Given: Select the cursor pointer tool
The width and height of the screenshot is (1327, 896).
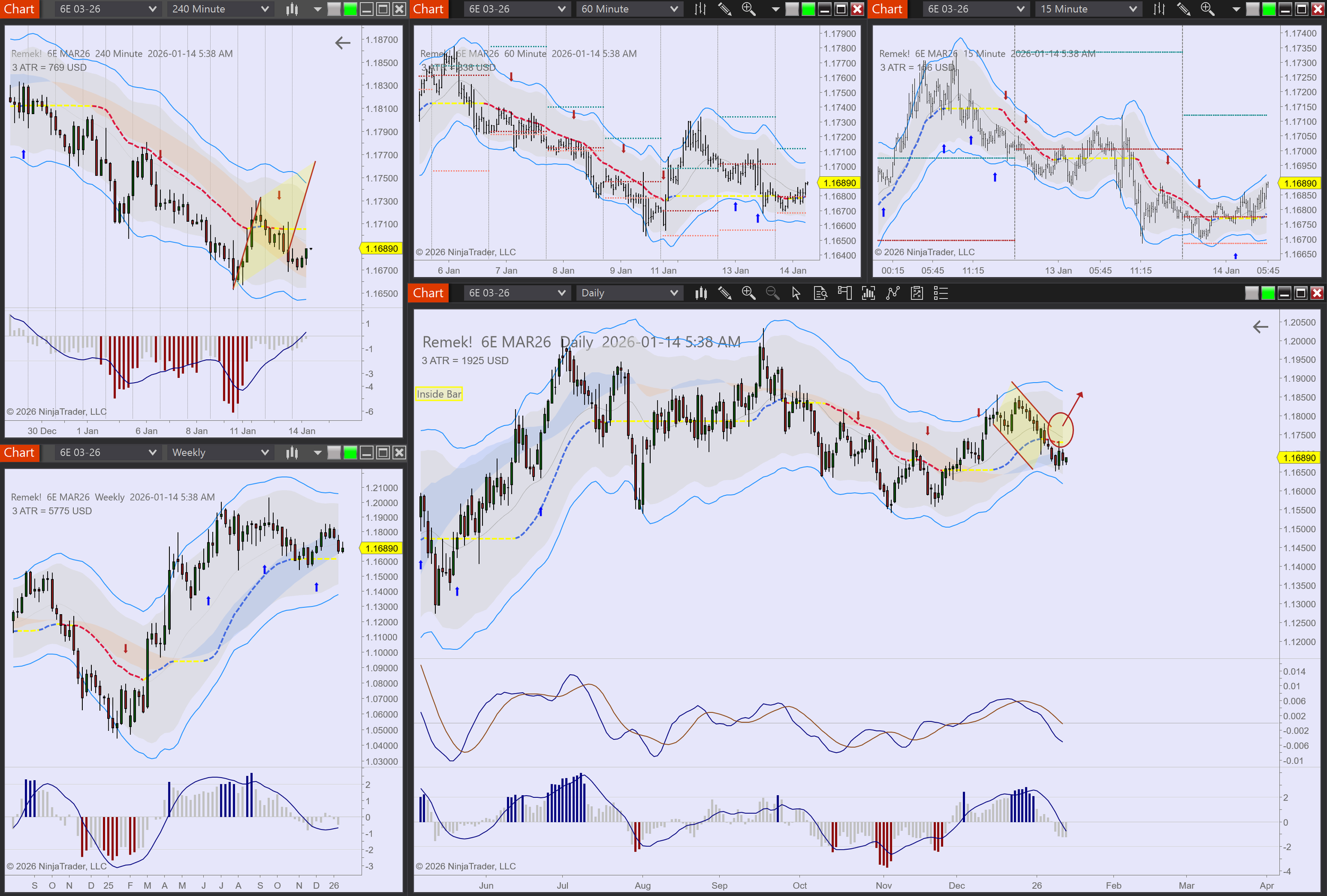Looking at the screenshot, I should 796,293.
